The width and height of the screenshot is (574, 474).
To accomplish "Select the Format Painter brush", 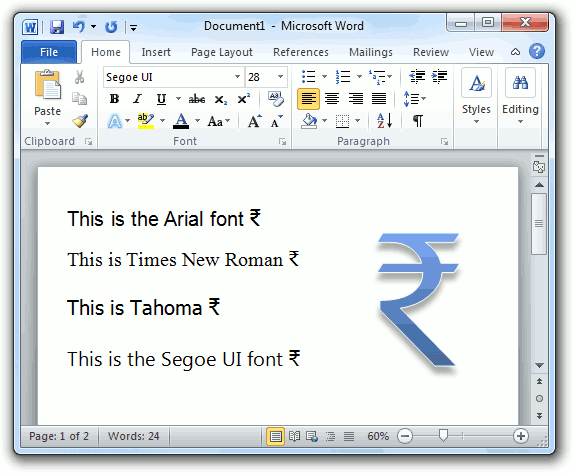I will point(80,121).
